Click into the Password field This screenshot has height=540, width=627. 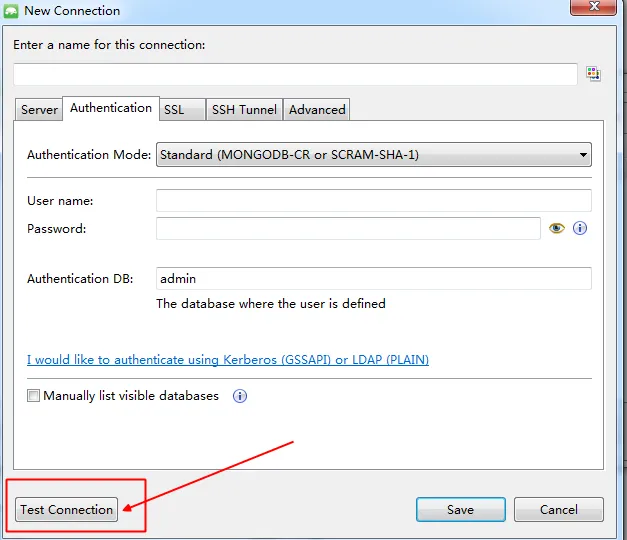point(348,228)
